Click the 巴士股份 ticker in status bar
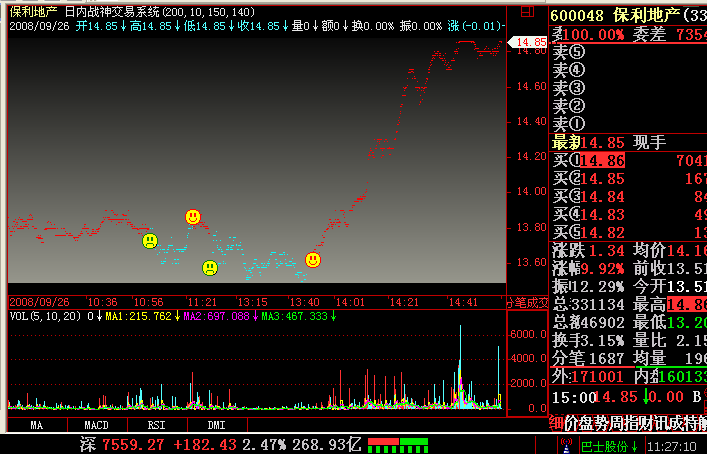Viewport: 707px width, 454px height. (608, 446)
